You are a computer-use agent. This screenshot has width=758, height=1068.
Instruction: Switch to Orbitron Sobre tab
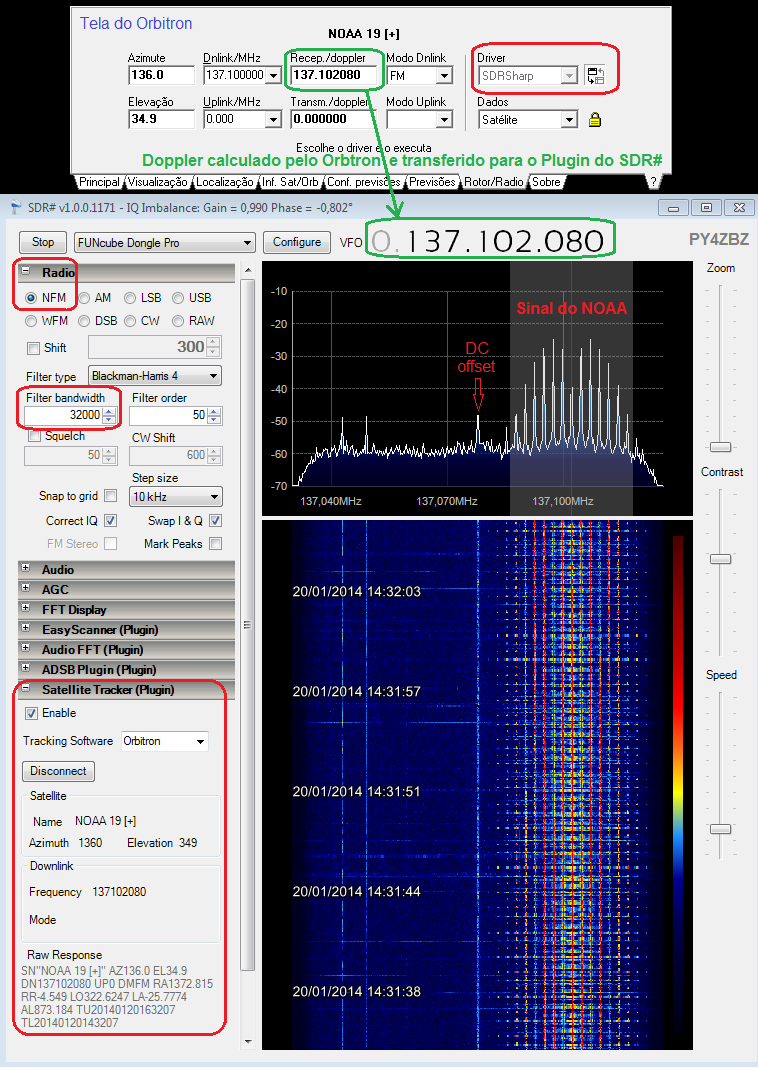546,182
